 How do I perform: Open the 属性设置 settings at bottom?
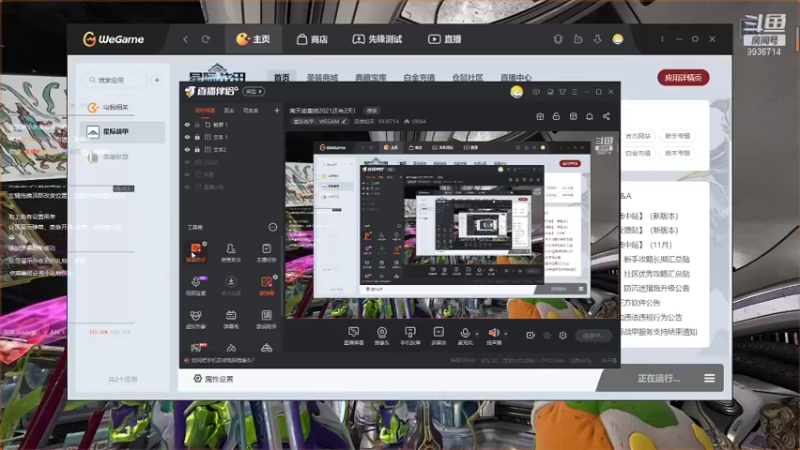pos(213,379)
